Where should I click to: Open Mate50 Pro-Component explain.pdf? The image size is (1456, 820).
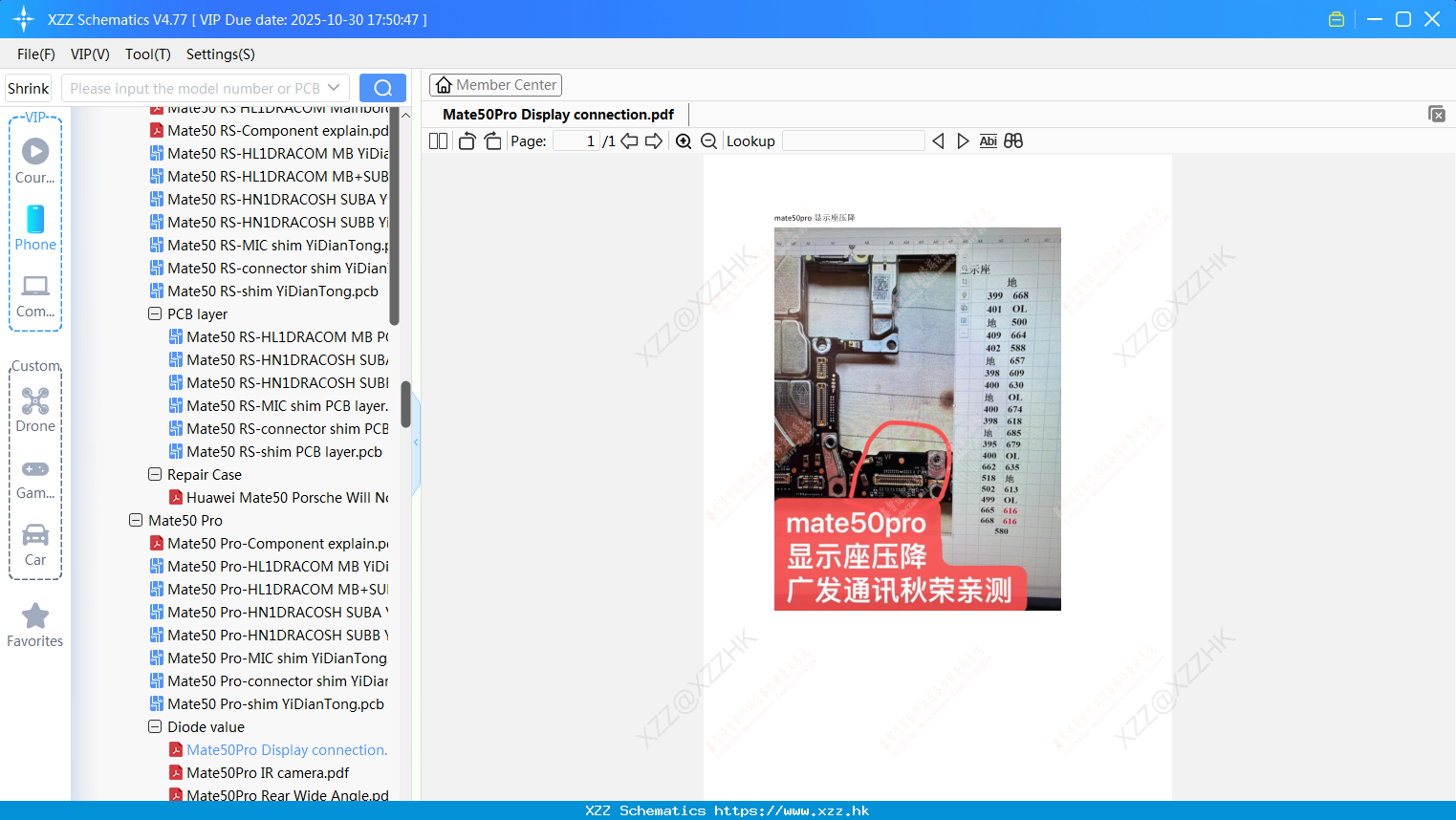[269, 543]
